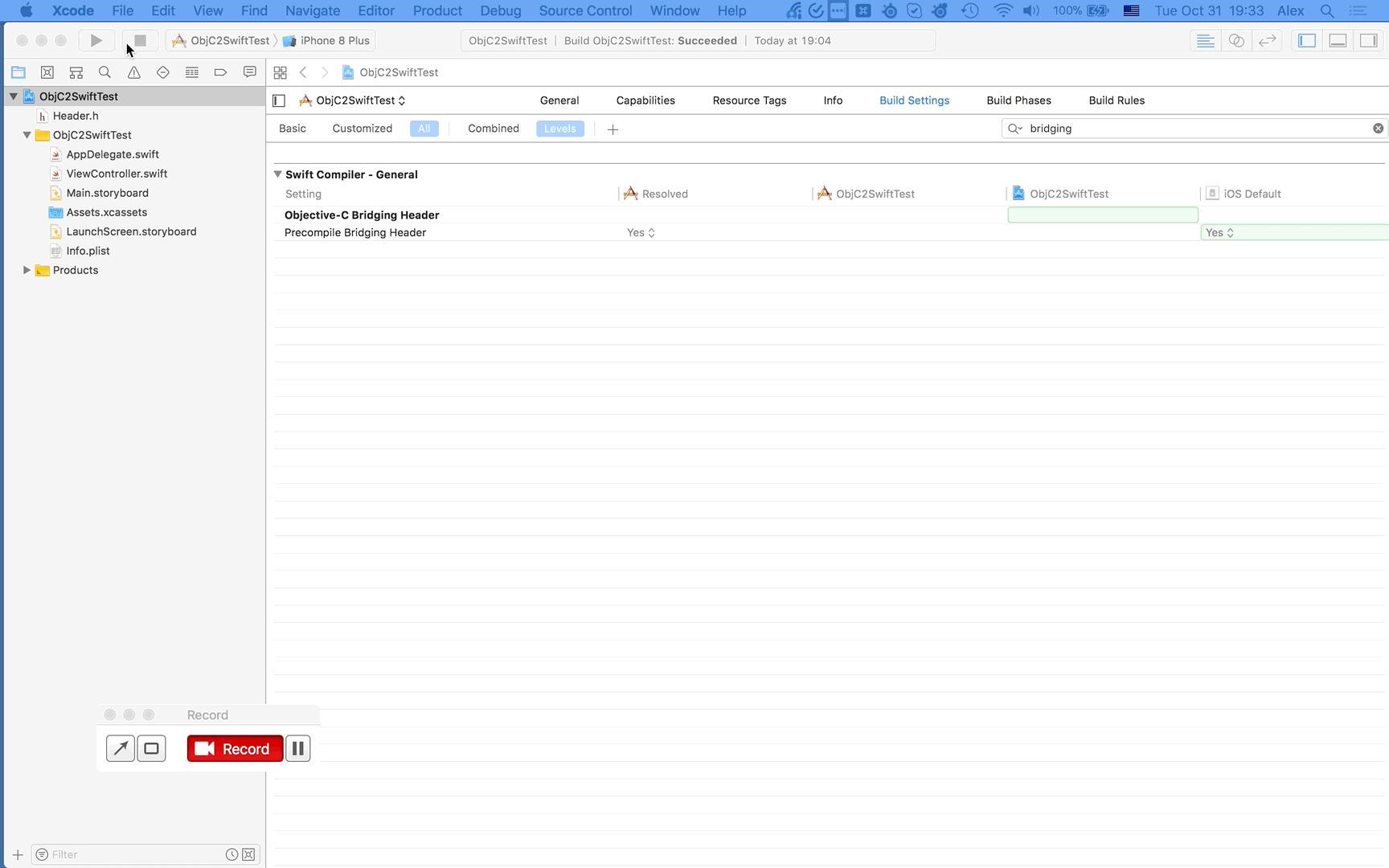The width and height of the screenshot is (1389, 868).
Task: Show the Standard editor
Action: 1205,40
